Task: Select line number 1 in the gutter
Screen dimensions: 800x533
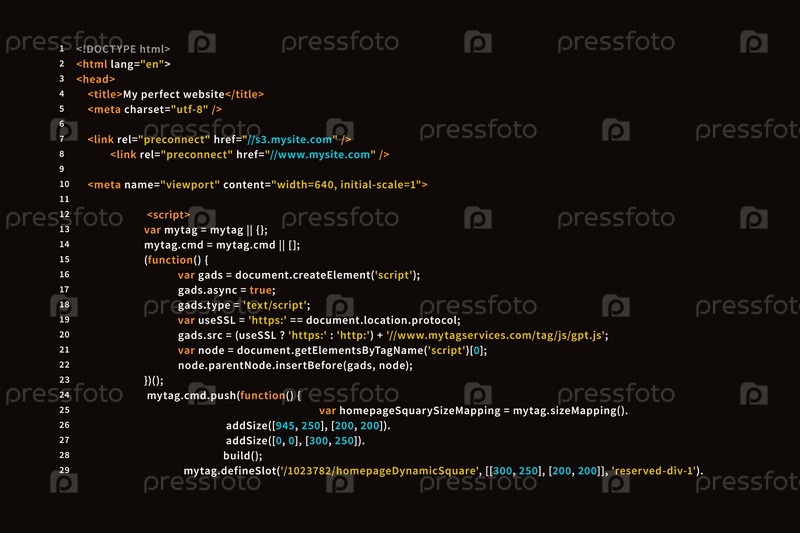Action: (62, 49)
